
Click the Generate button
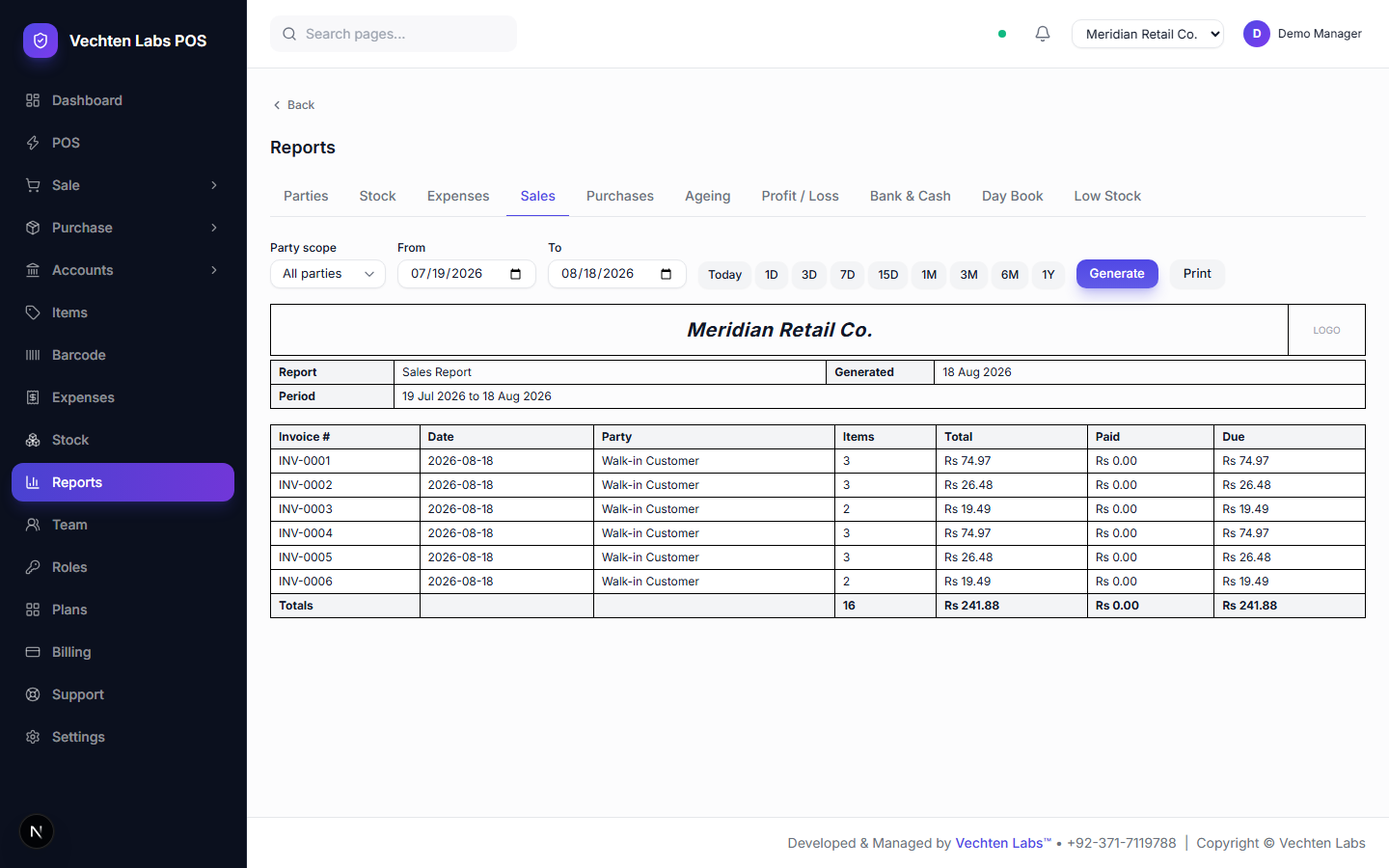1117,274
